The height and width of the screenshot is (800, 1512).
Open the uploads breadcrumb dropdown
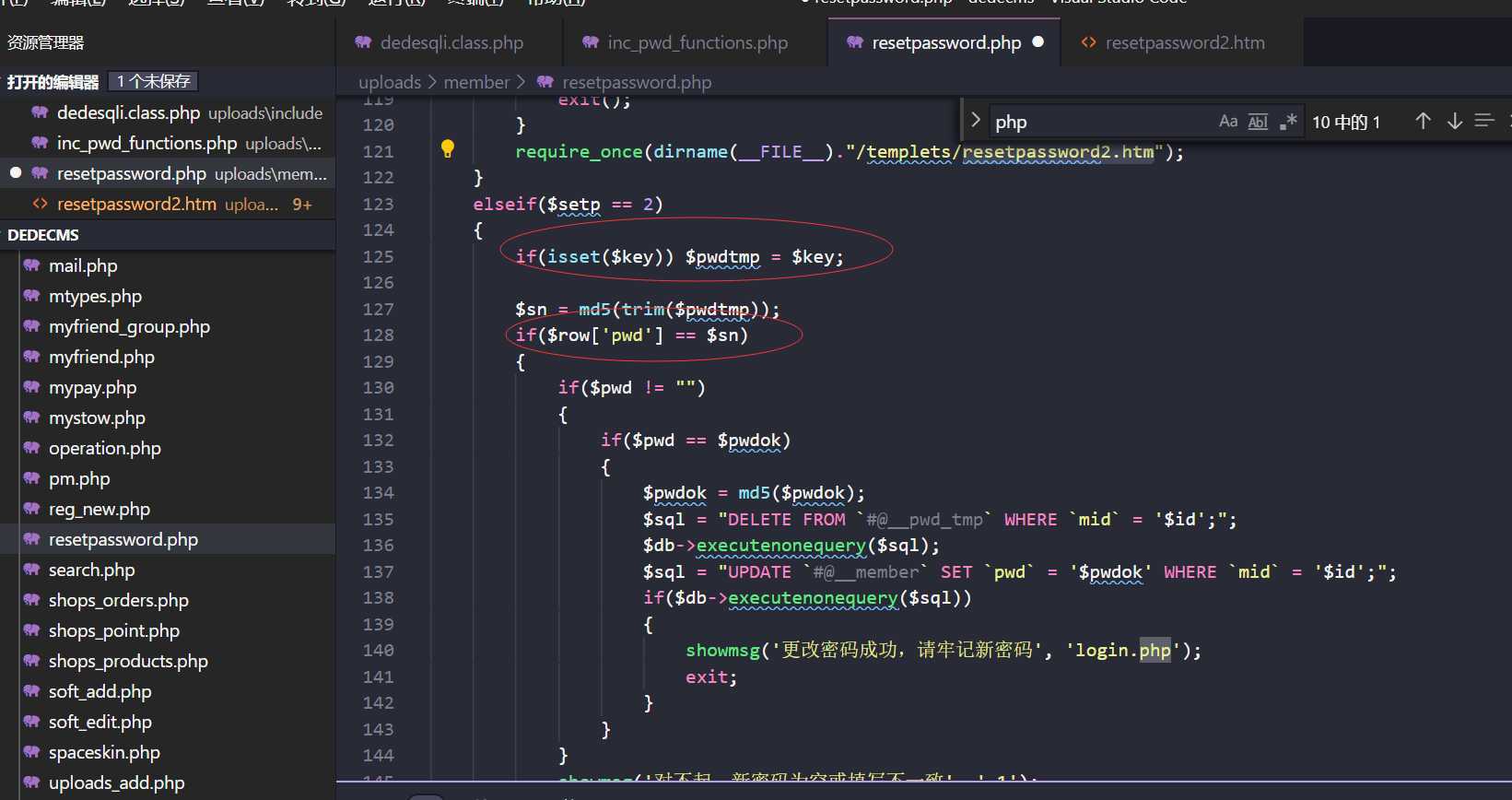point(390,82)
